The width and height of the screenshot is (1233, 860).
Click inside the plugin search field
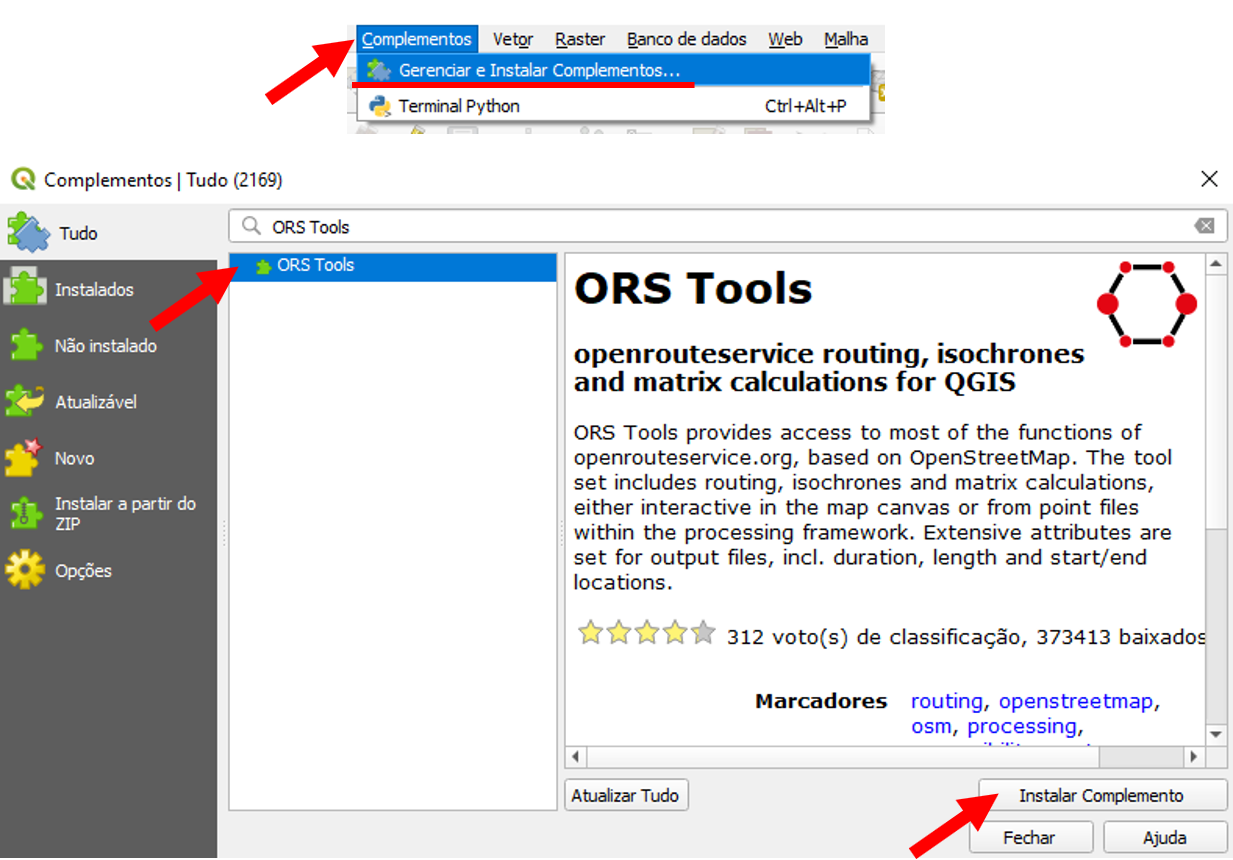point(700,227)
